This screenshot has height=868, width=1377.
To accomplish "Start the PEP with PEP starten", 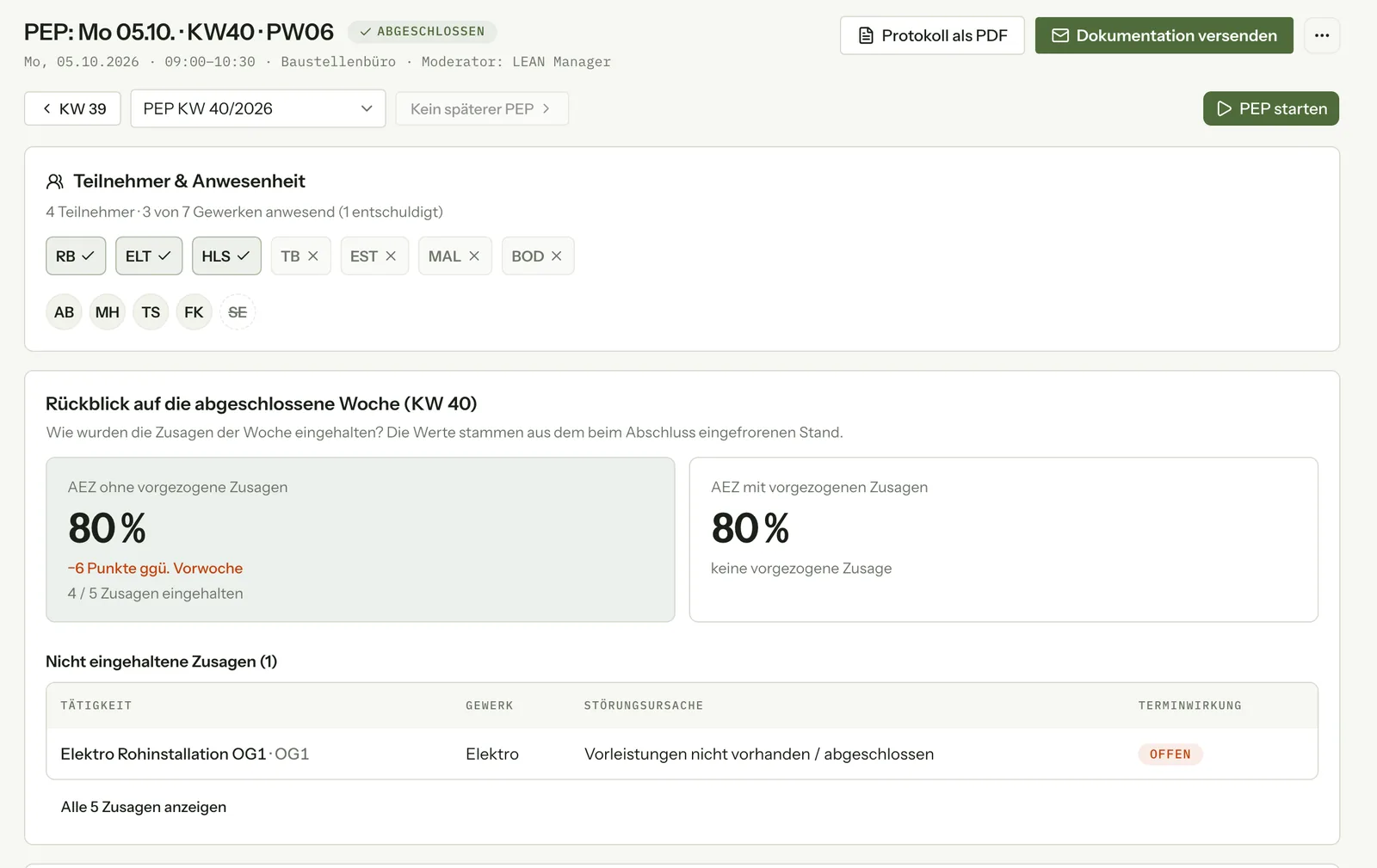I will 1270,108.
